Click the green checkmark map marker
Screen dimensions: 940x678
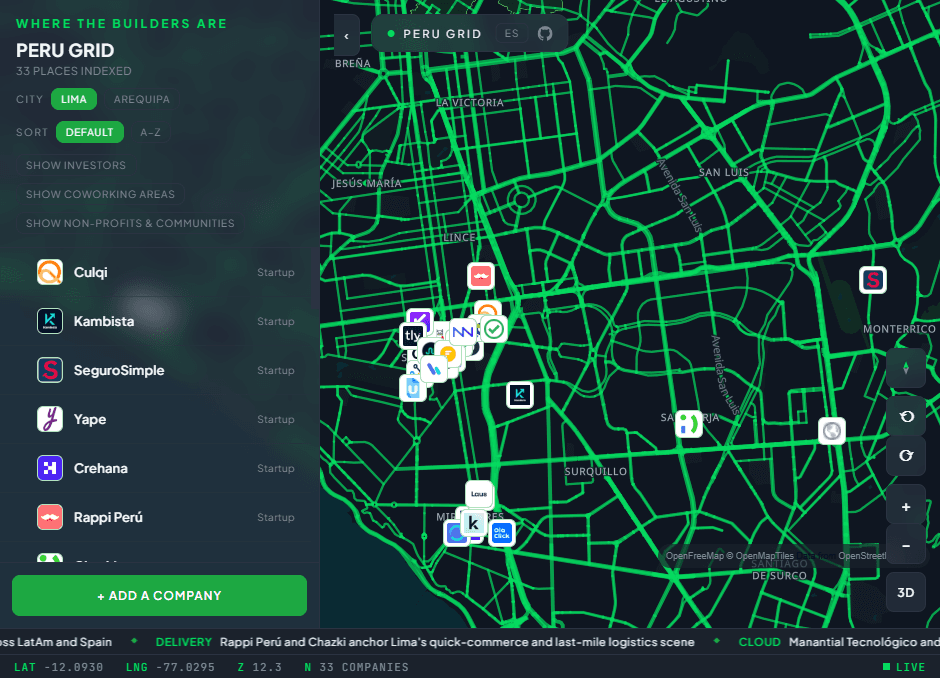[x=494, y=329]
